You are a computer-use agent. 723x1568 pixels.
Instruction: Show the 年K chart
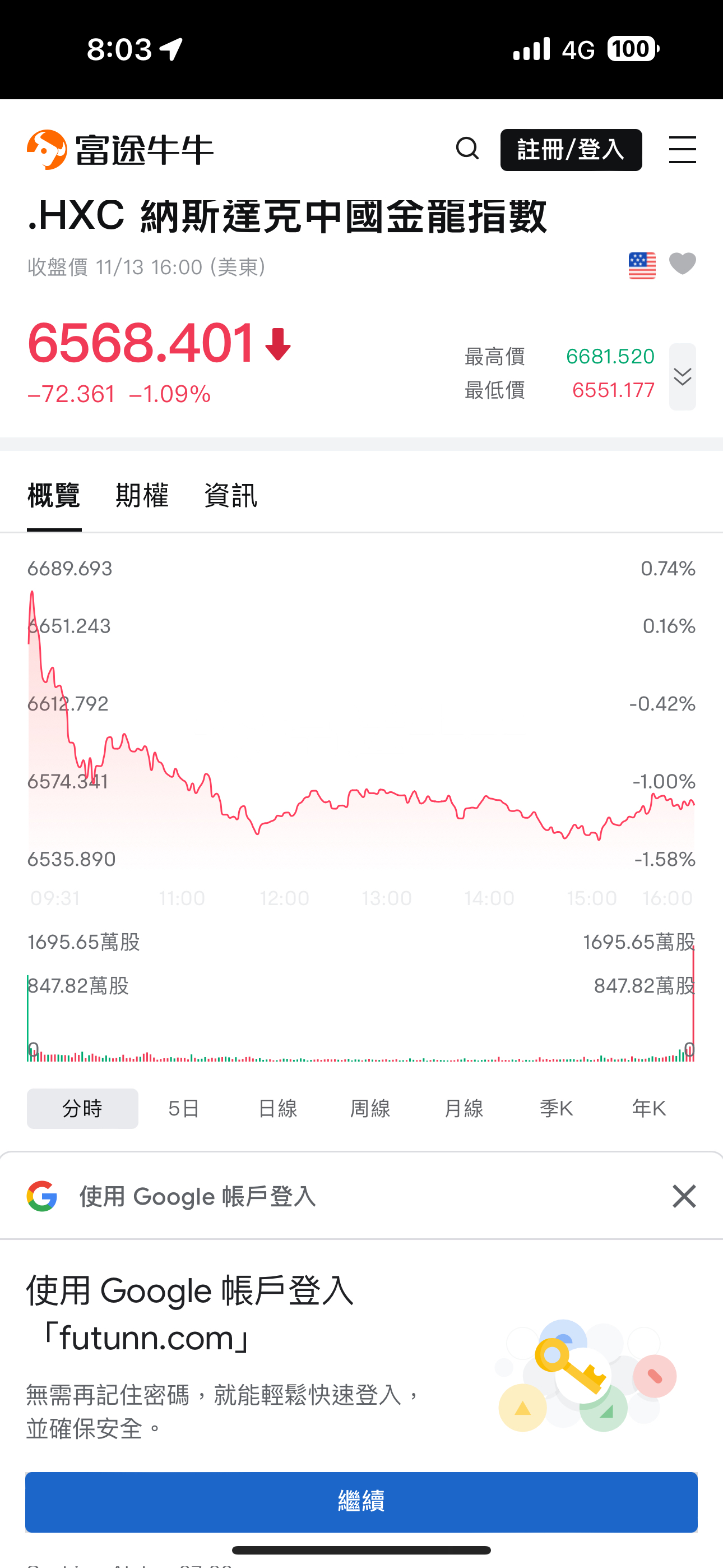pos(649,1109)
